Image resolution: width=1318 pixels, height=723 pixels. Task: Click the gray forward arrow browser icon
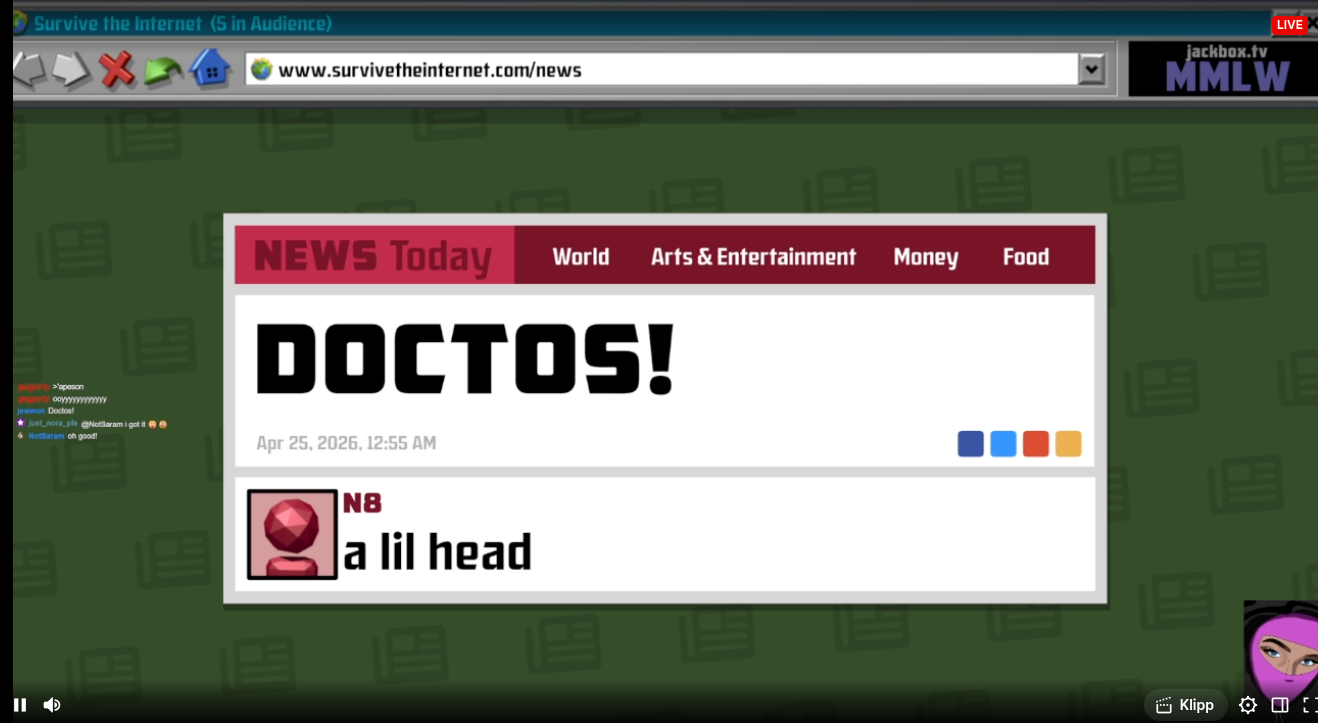click(x=72, y=70)
